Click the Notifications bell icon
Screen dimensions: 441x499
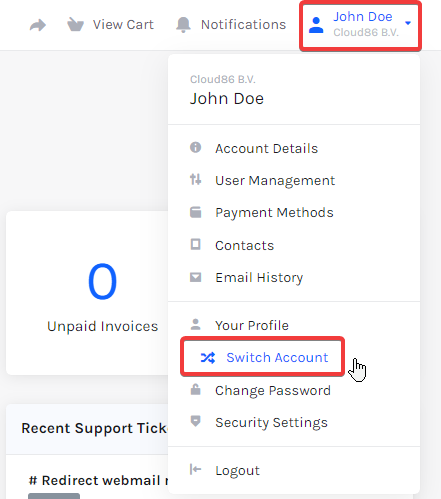[x=183, y=25]
